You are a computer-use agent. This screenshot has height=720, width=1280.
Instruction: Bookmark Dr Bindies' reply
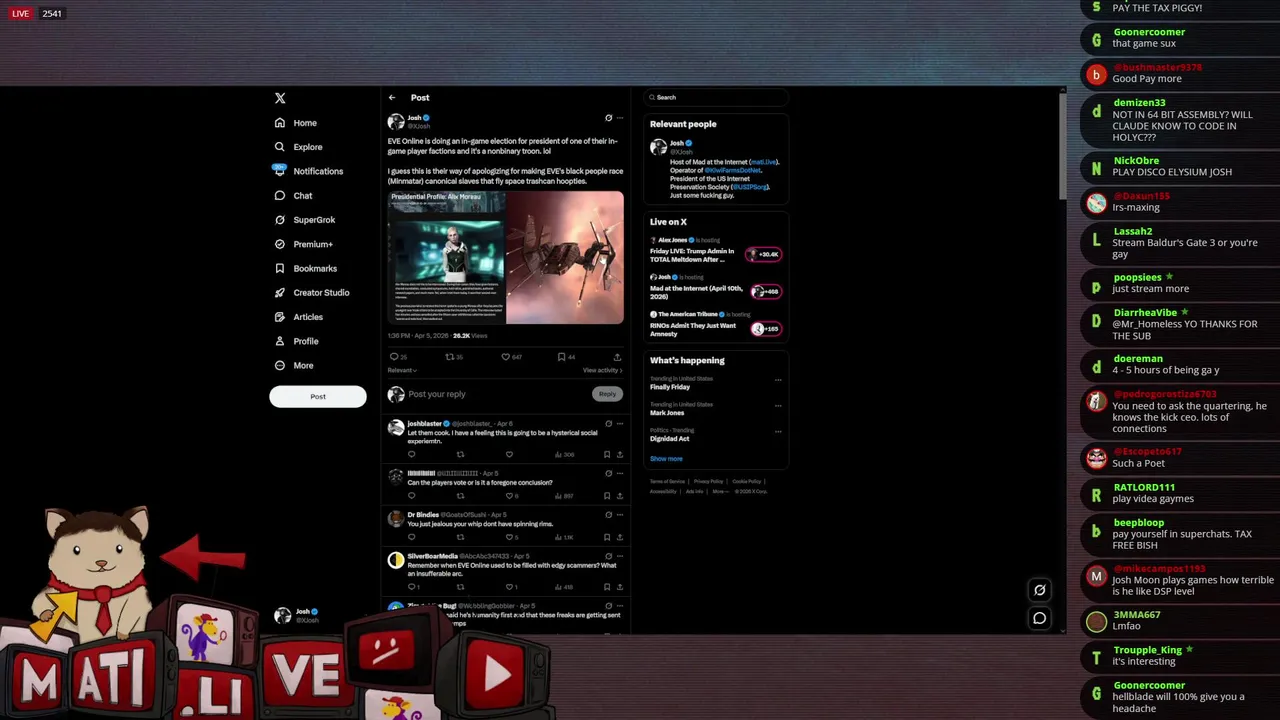tap(607, 537)
